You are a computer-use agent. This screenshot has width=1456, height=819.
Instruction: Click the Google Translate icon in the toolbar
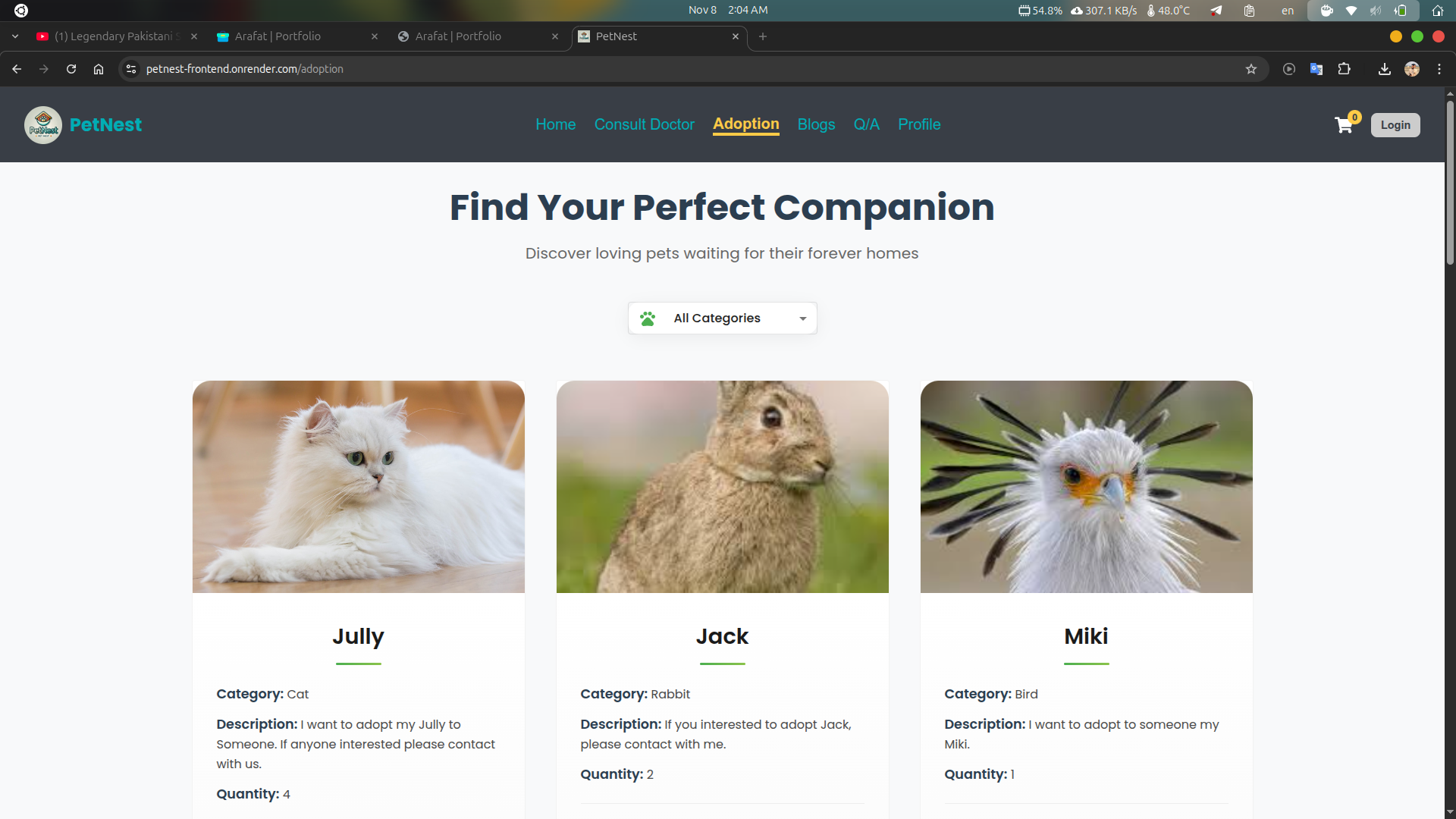[1316, 69]
